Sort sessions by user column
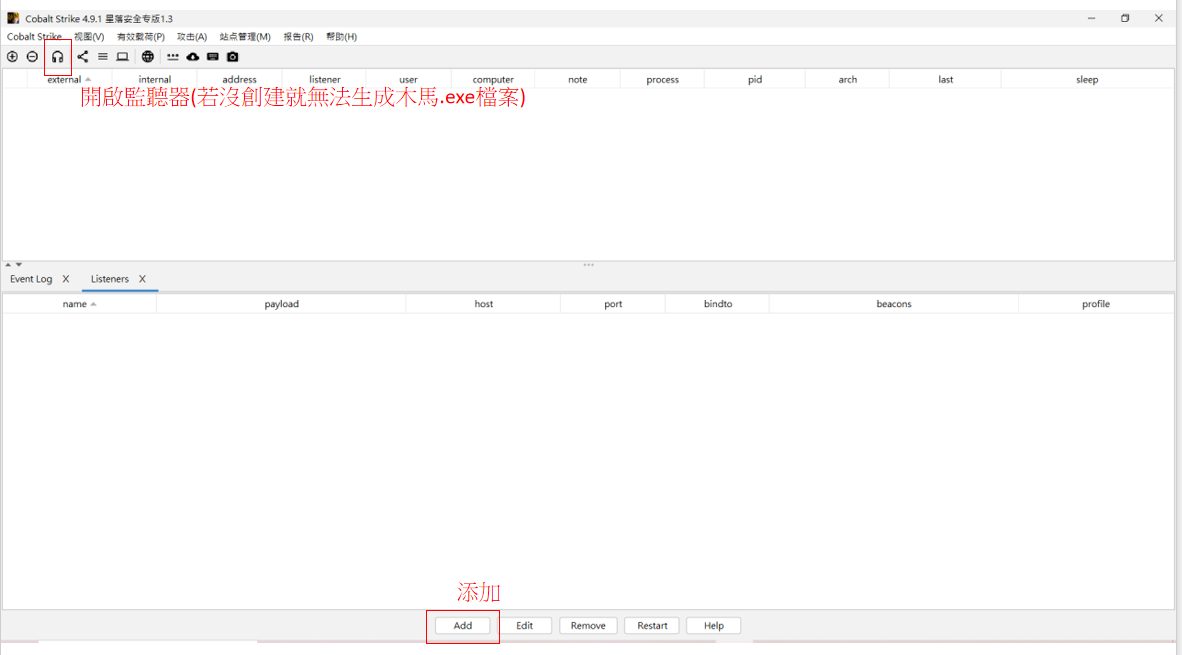This screenshot has height=655, width=1182. (409, 79)
